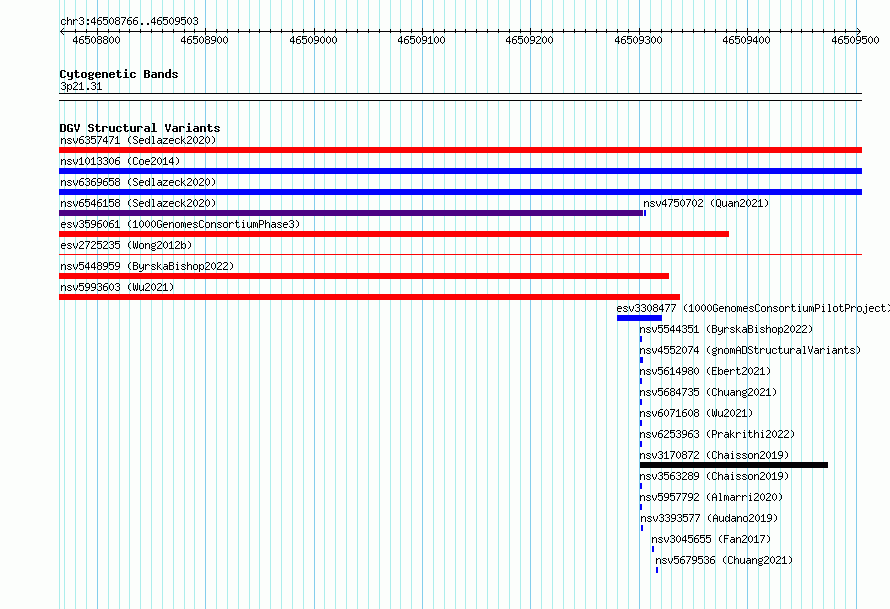Click the nsv5614980 (Ebert2021) label
The height and width of the screenshot is (609, 890).
click(705, 371)
